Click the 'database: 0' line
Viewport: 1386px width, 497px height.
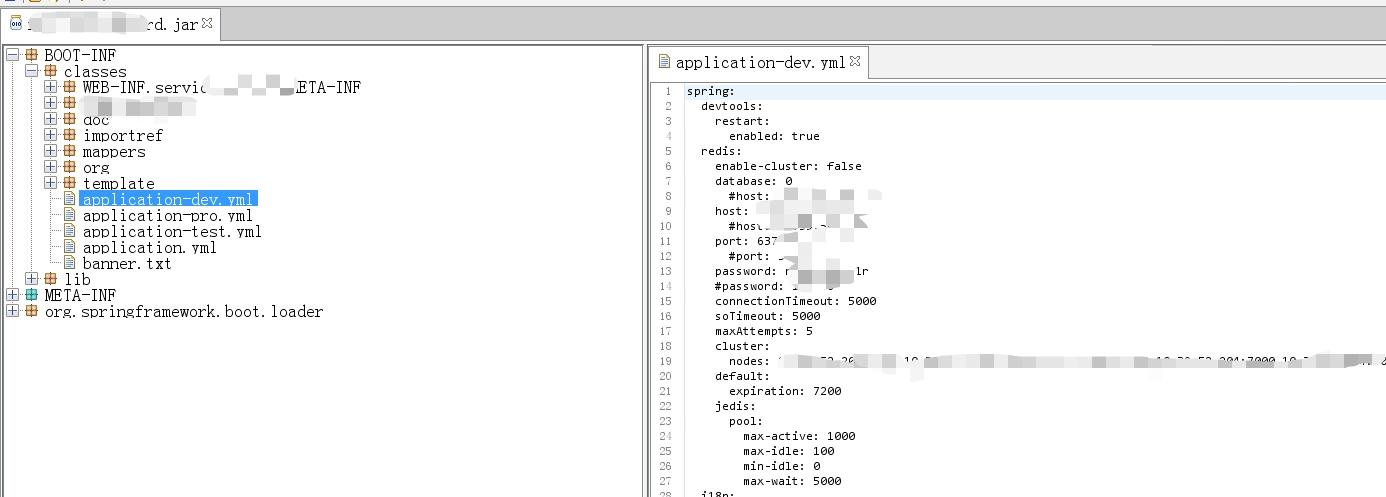(x=753, y=181)
